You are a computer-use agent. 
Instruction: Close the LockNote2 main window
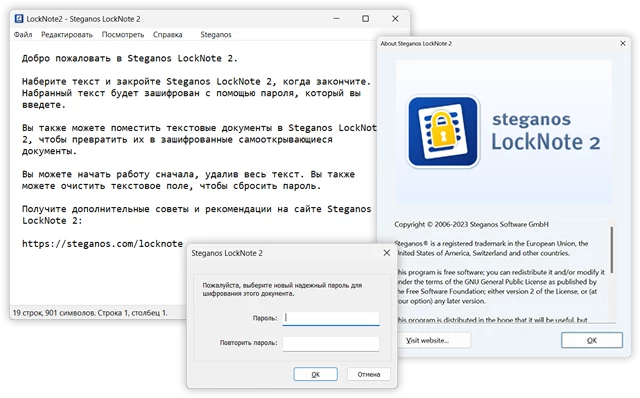coord(395,19)
